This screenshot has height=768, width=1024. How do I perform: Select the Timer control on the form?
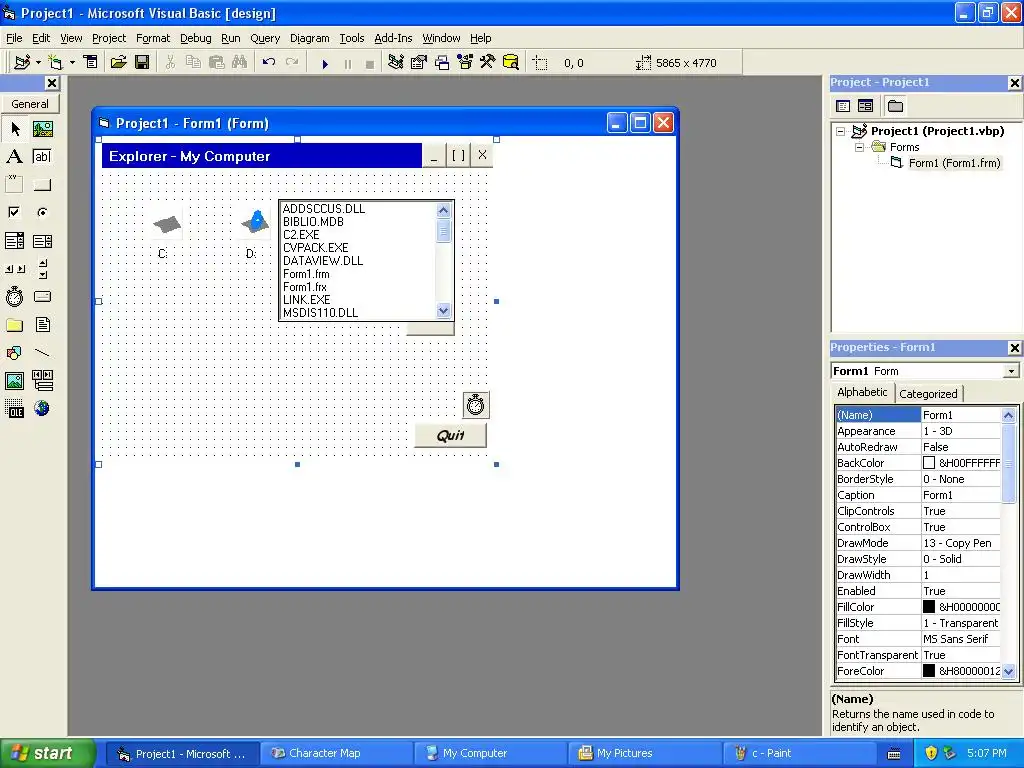click(475, 405)
